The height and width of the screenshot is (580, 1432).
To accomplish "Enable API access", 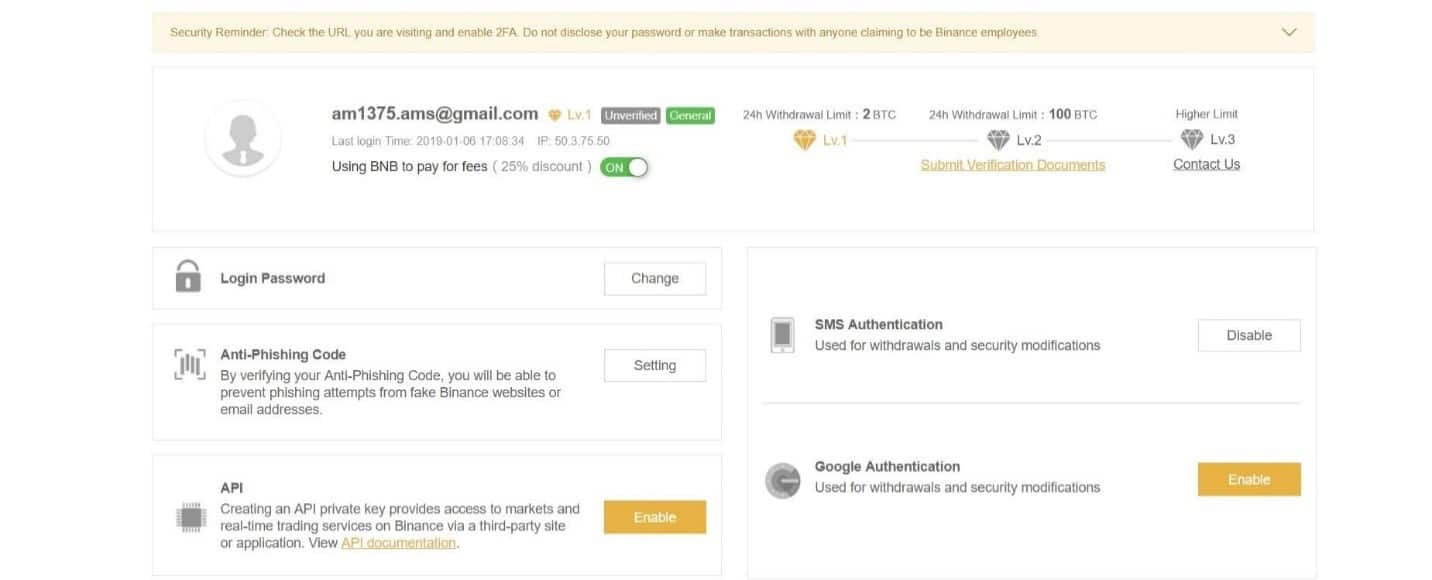I will click(x=655, y=517).
